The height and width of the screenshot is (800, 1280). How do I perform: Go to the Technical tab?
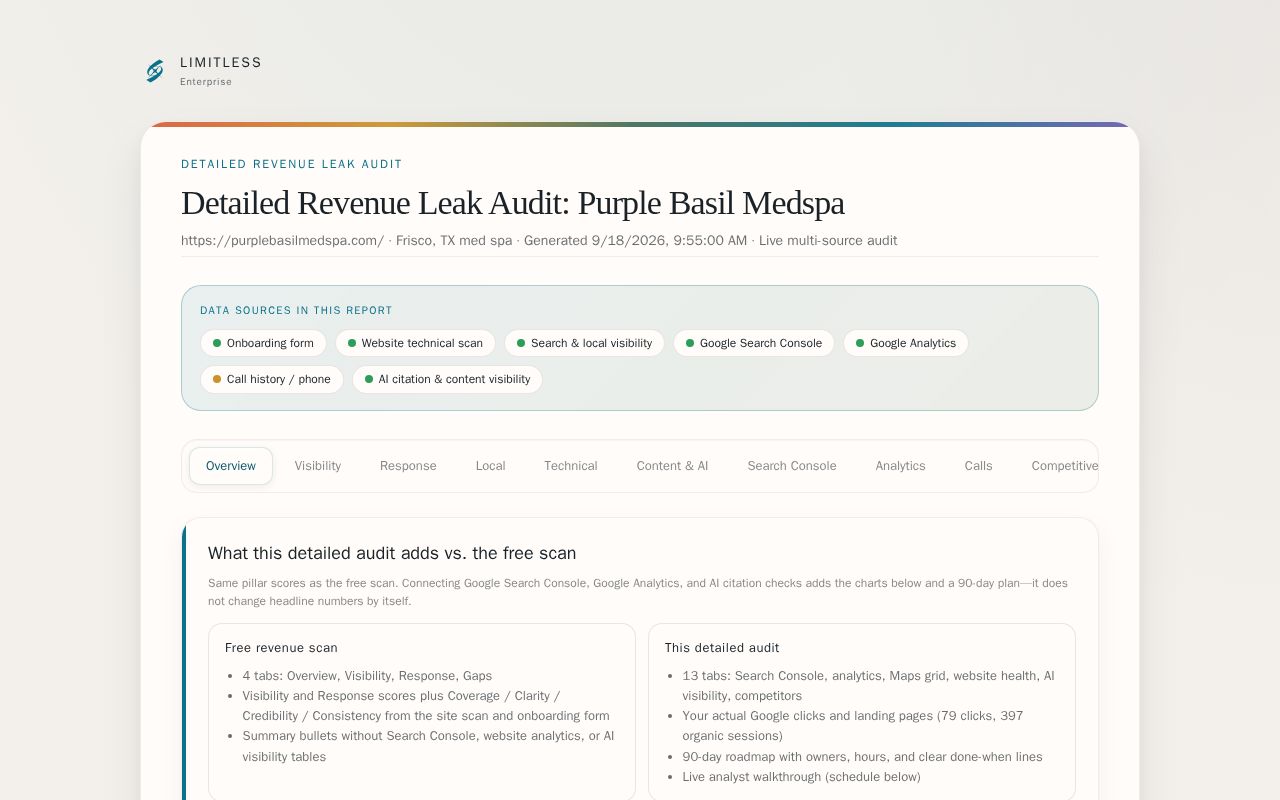(571, 466)
